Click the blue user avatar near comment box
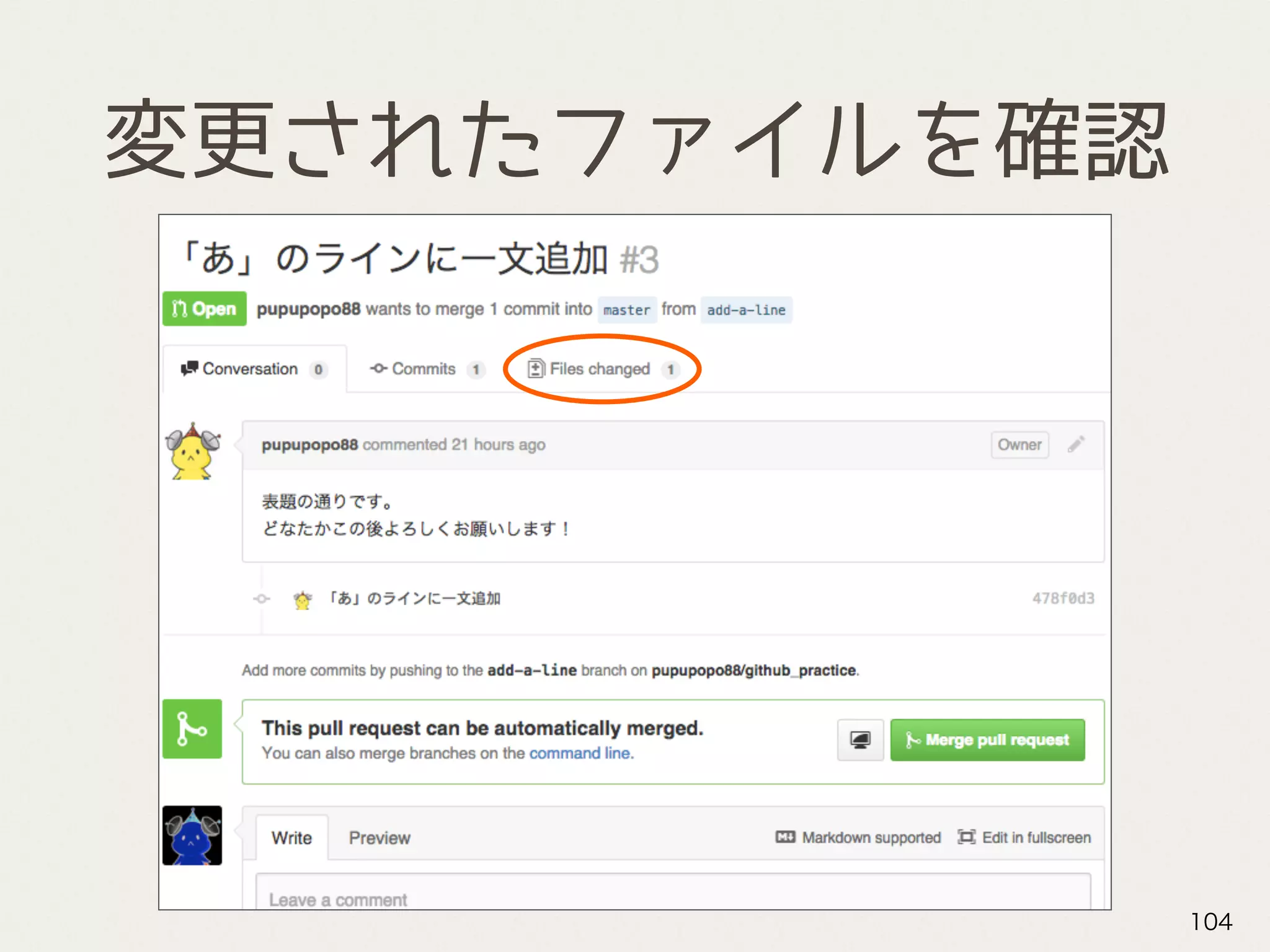This screenshot has height=952, width=1270. coord(192,835)
